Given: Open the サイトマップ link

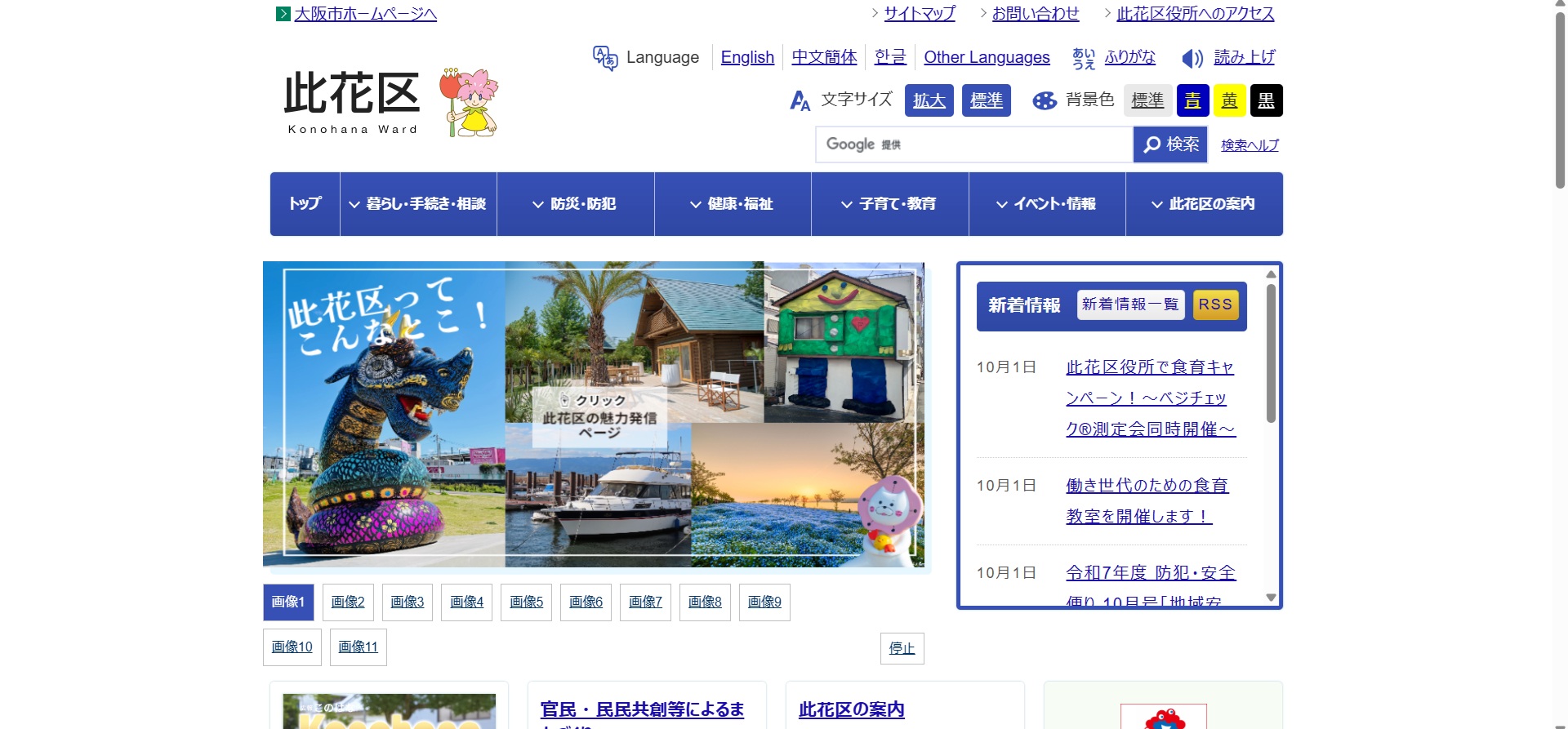Looking at the screenshot, I should 920,14.
